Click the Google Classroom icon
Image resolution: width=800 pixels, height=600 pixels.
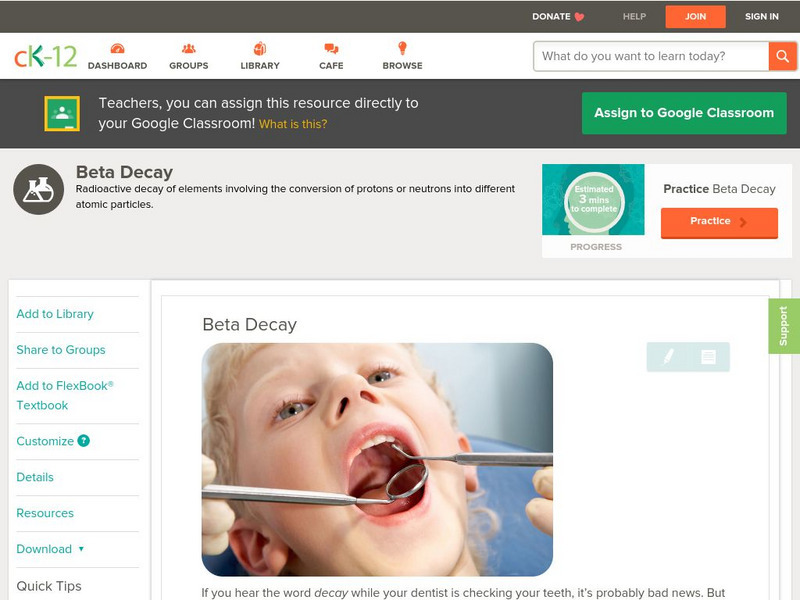tap(62, 113)
